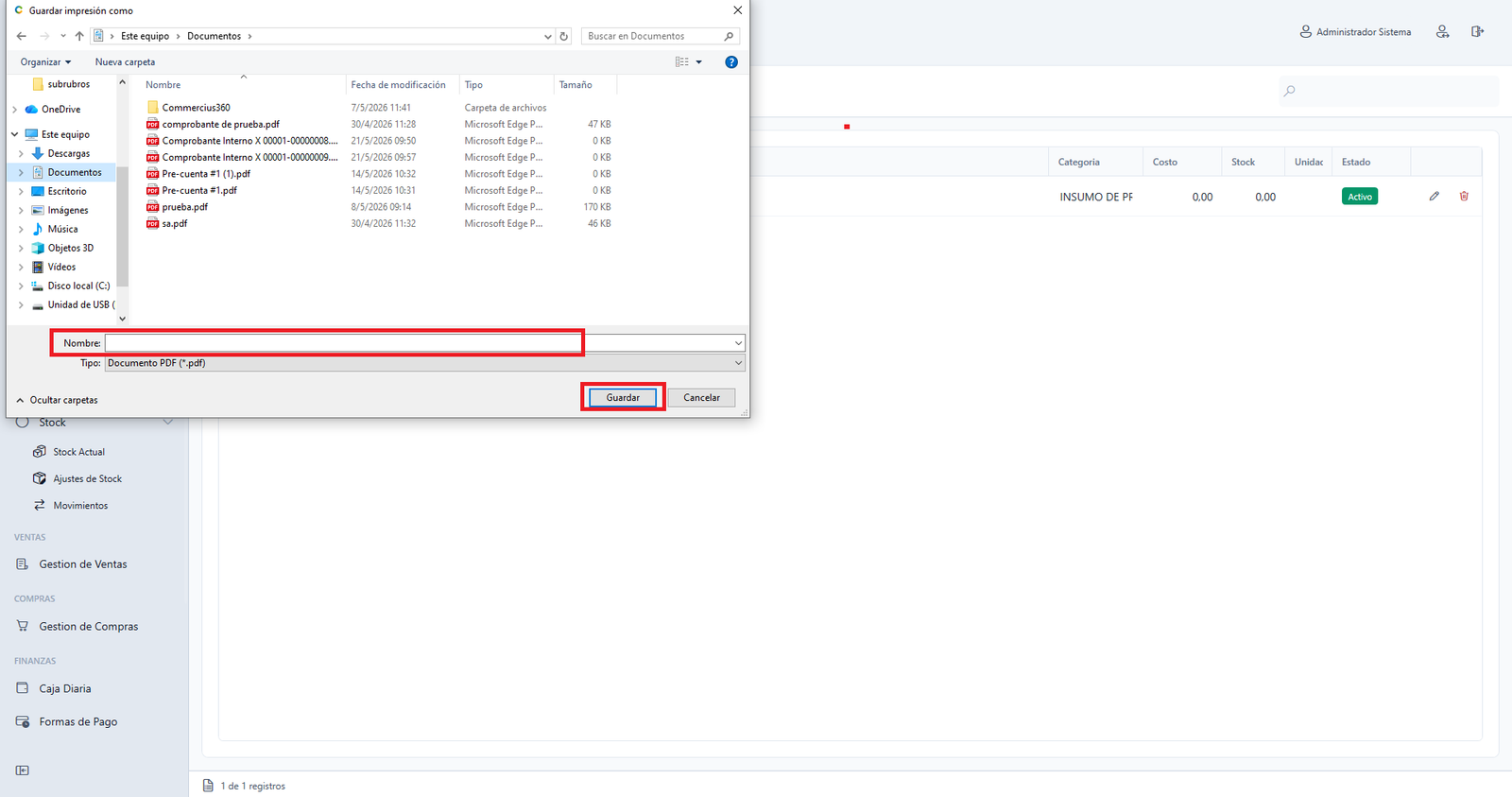Click the red trash delete icon
The image size is (1512, 797).
pos(1464,196)
